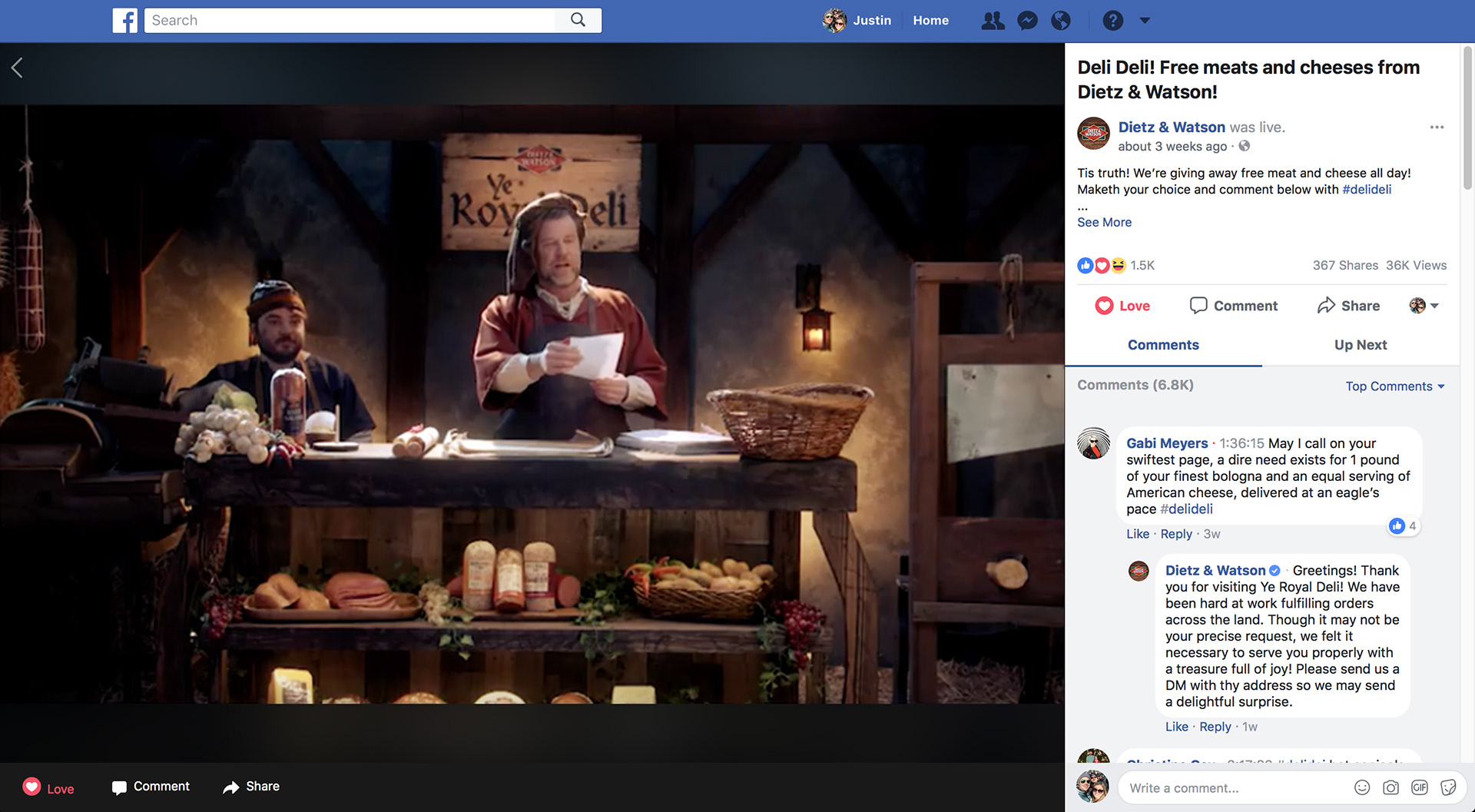
Task: Toggle Love in video bottom bar
Action: [x=48, y=787]
